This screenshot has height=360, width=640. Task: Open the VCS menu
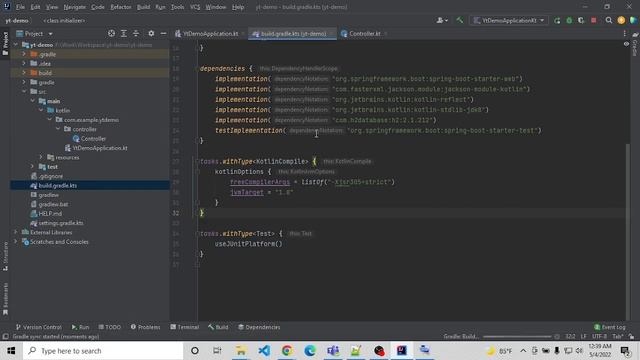click(x=195, y=7)
